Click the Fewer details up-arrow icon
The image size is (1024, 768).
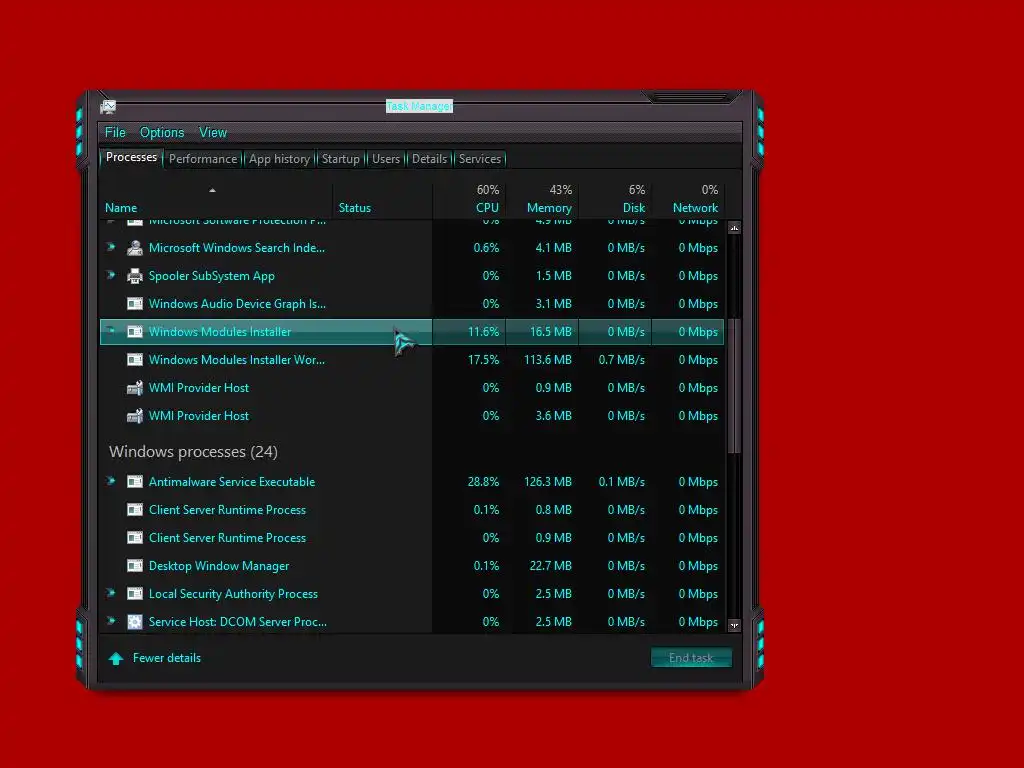[116, 658]
